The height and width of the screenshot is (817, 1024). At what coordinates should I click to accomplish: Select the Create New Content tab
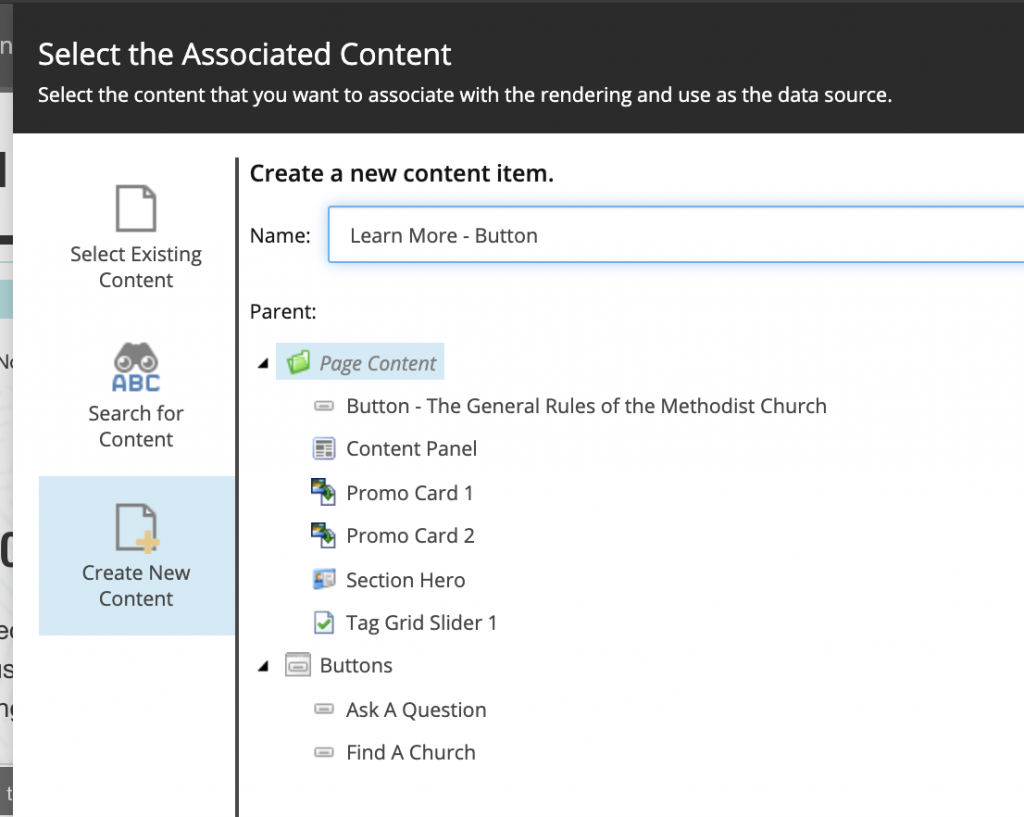coord(136,556)
